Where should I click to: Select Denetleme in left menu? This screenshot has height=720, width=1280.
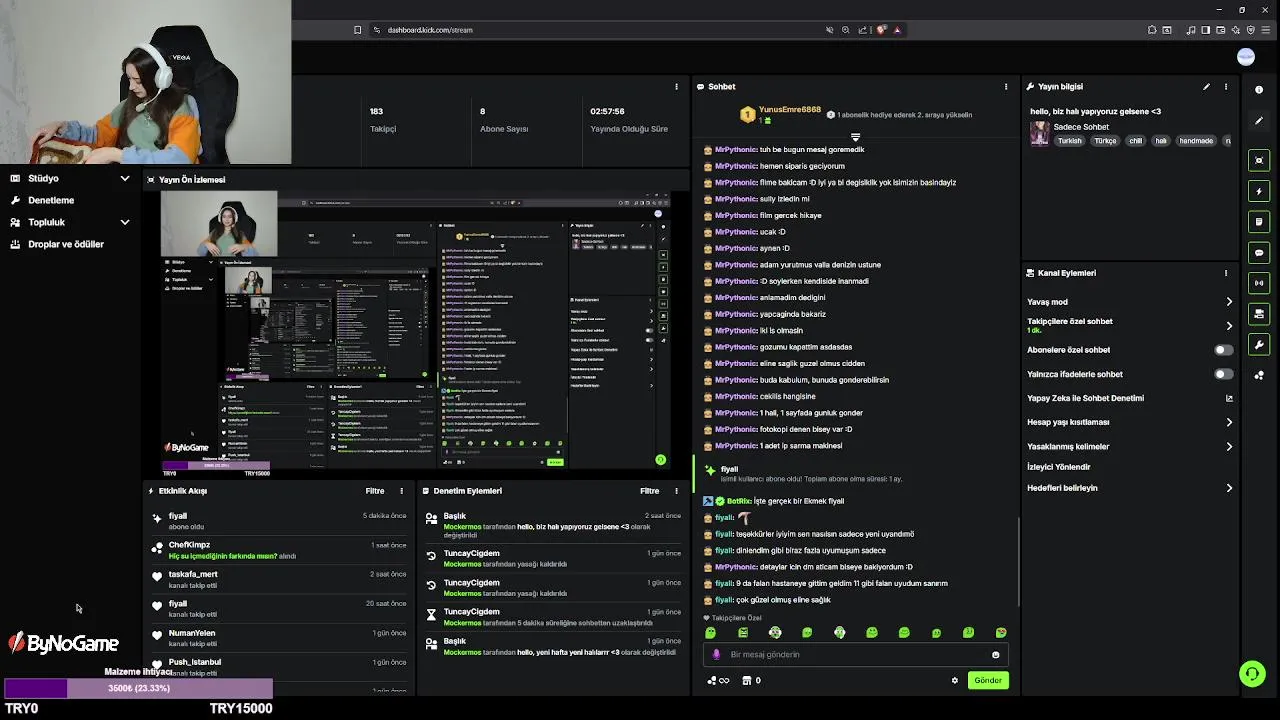tap(51, 201)
